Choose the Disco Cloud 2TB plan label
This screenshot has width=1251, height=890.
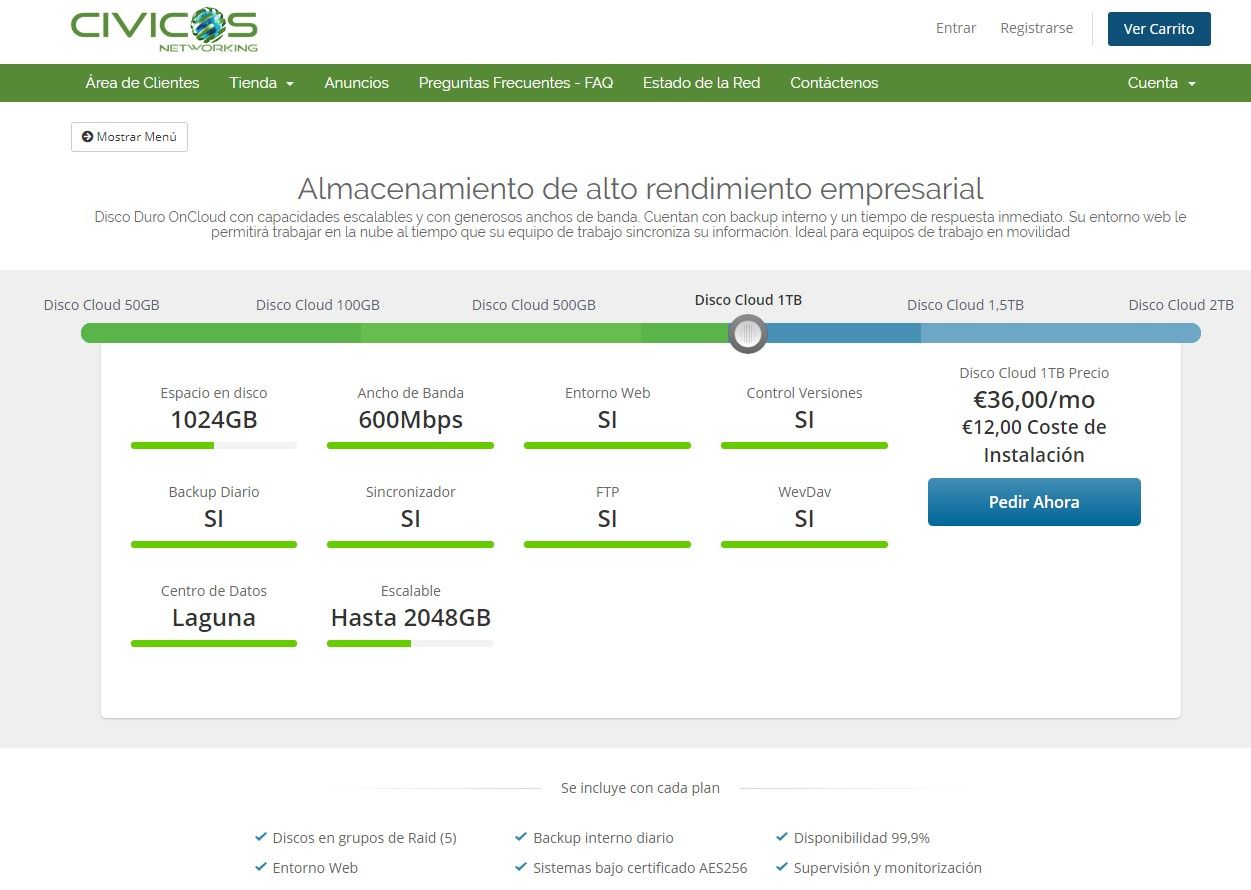coord(1181,305)
